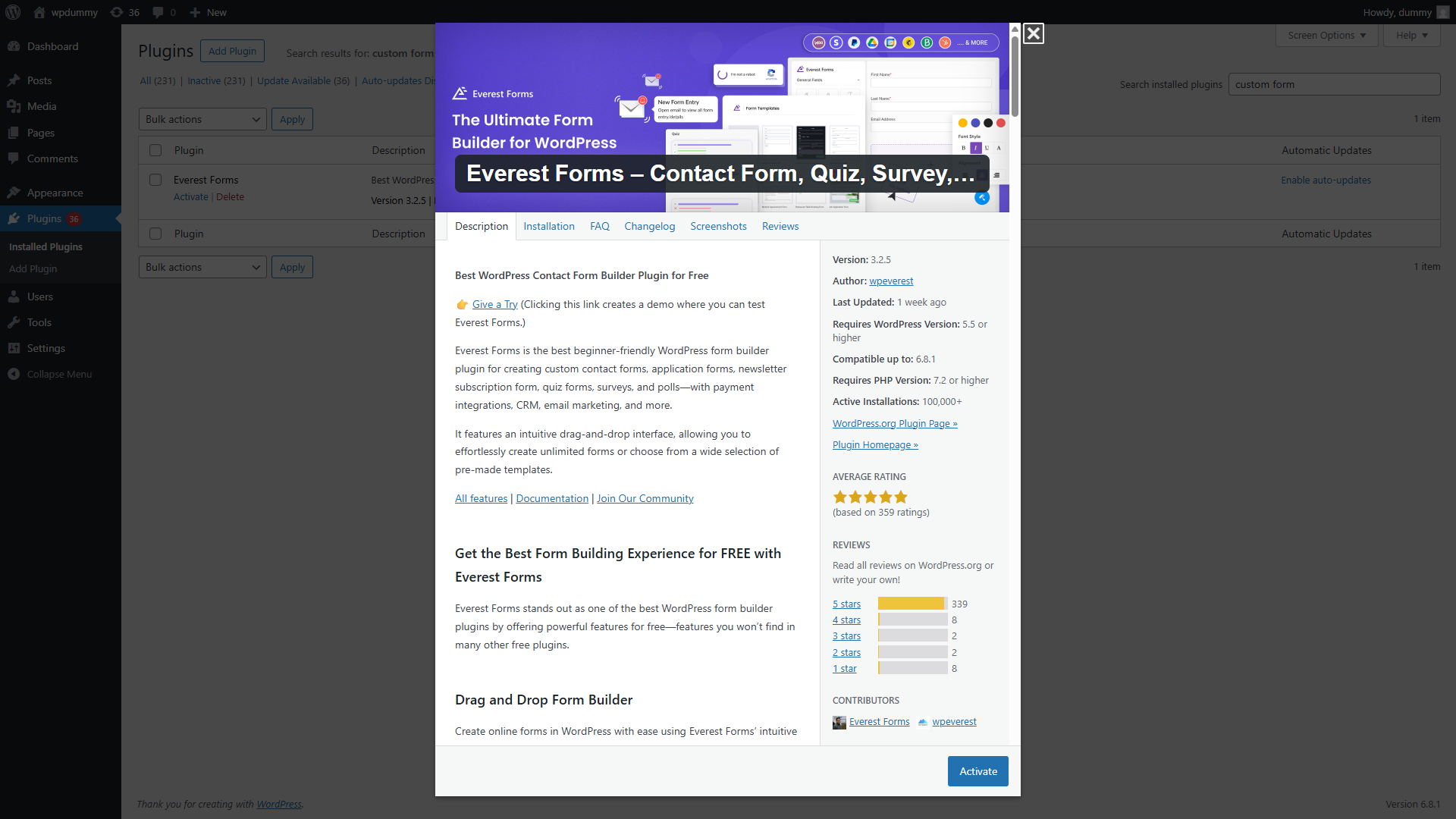View the Screenshots tab
1456x819 pixels.
[718, 226]
